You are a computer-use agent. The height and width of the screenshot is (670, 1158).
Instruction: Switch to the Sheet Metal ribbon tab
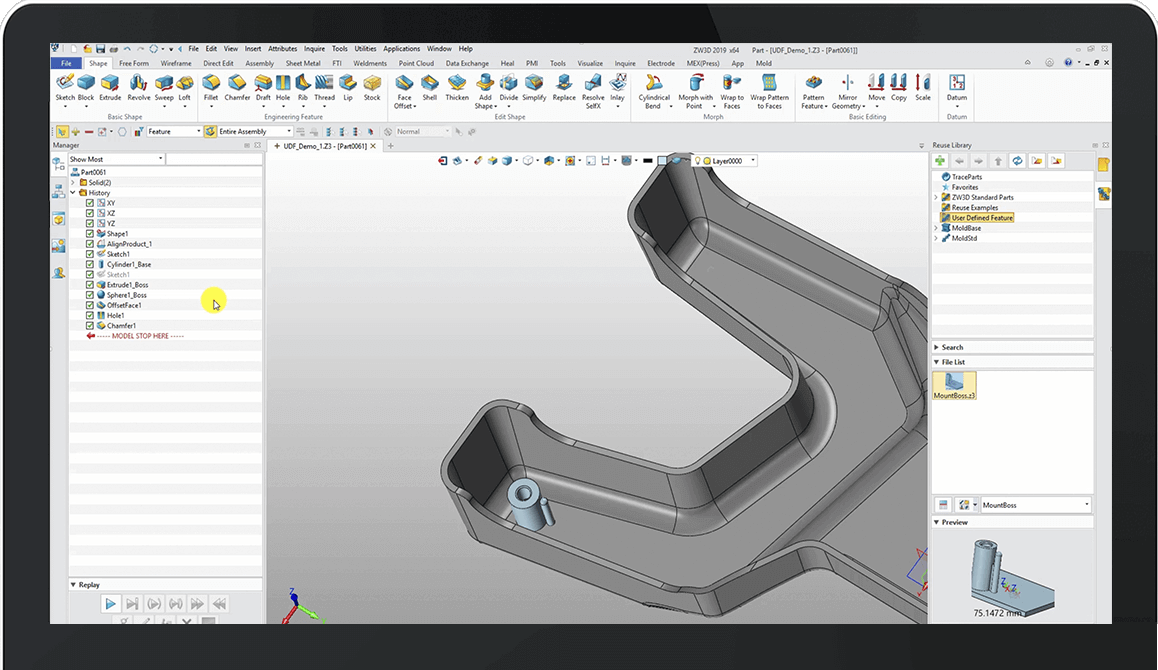click(x=303, y=64)
